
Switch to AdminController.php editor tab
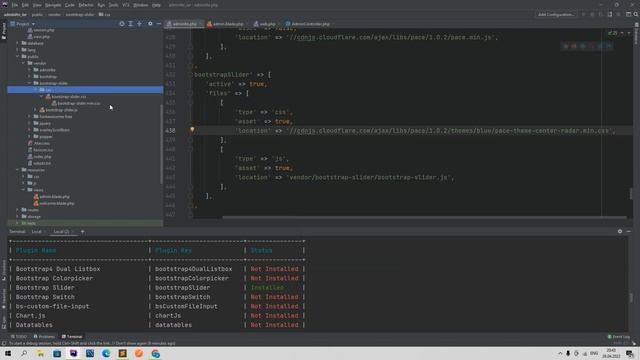(309, 24)
